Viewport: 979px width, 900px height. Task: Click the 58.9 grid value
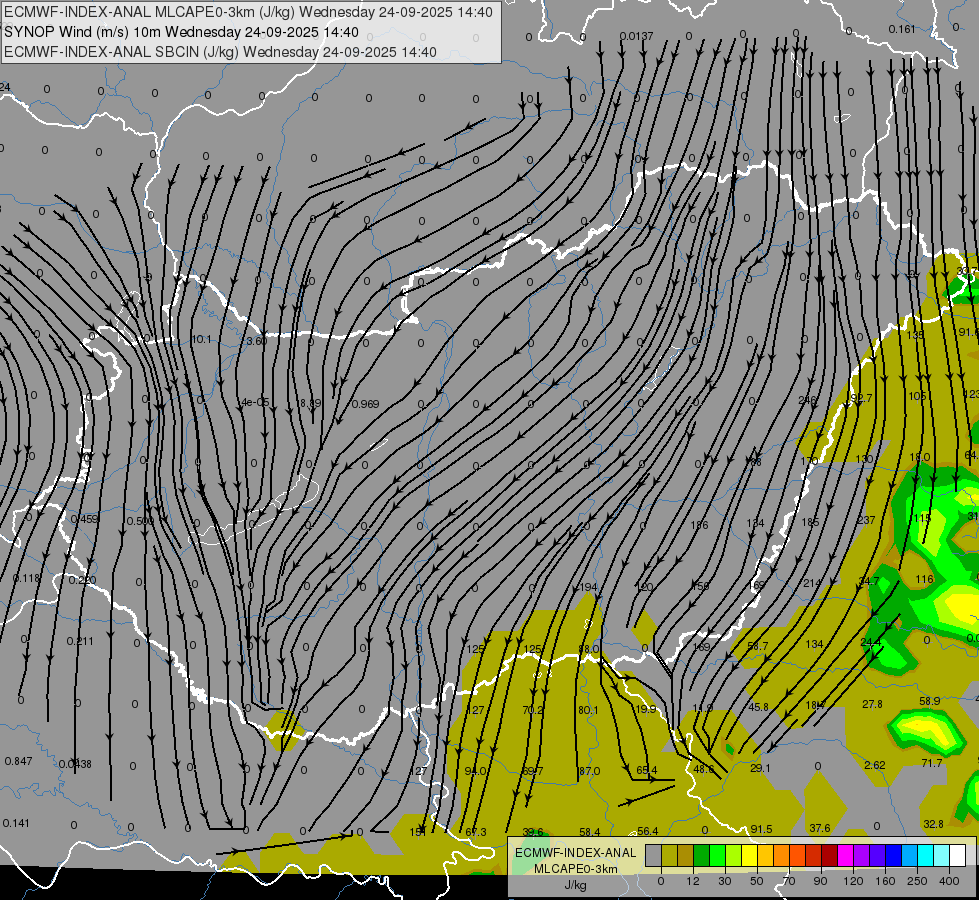click(x=930, y=701)
